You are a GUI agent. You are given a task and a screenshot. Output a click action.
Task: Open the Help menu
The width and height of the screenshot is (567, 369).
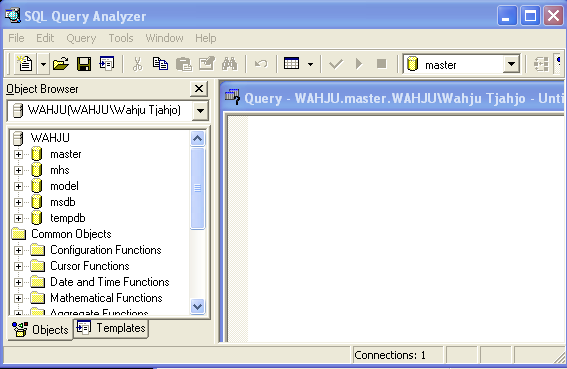(x=205, y=38)
